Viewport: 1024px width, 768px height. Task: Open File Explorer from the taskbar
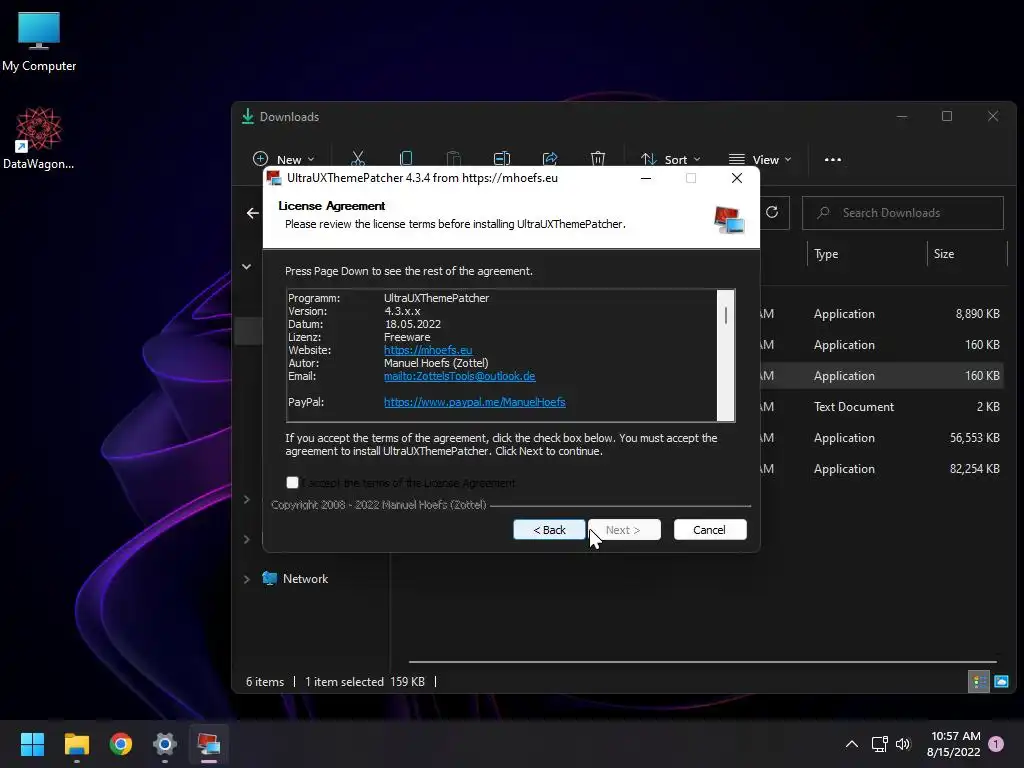[76, 744]
